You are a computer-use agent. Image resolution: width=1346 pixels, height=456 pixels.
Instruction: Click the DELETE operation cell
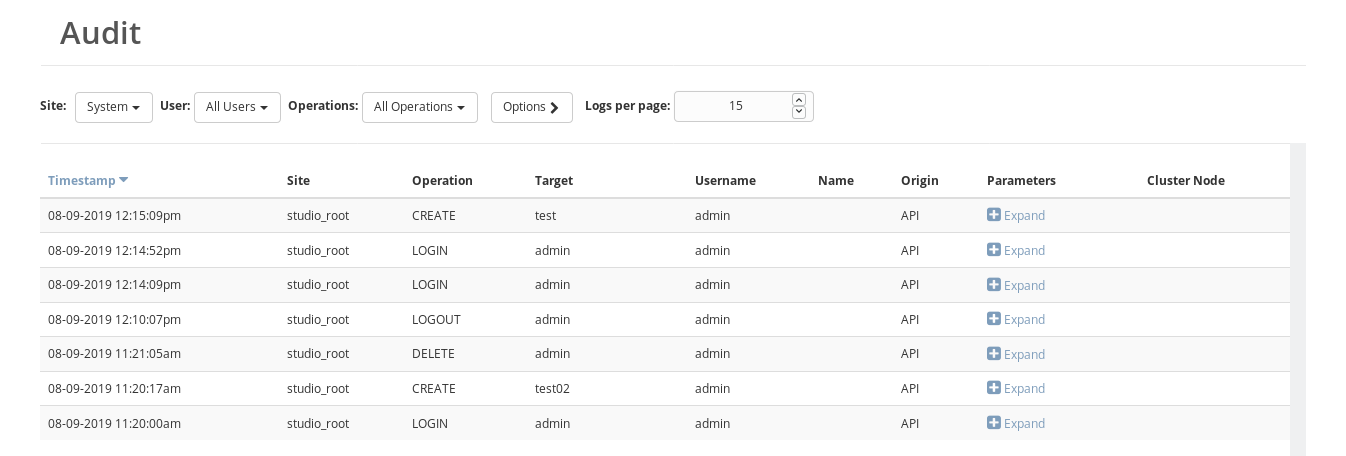click(433, 354)
